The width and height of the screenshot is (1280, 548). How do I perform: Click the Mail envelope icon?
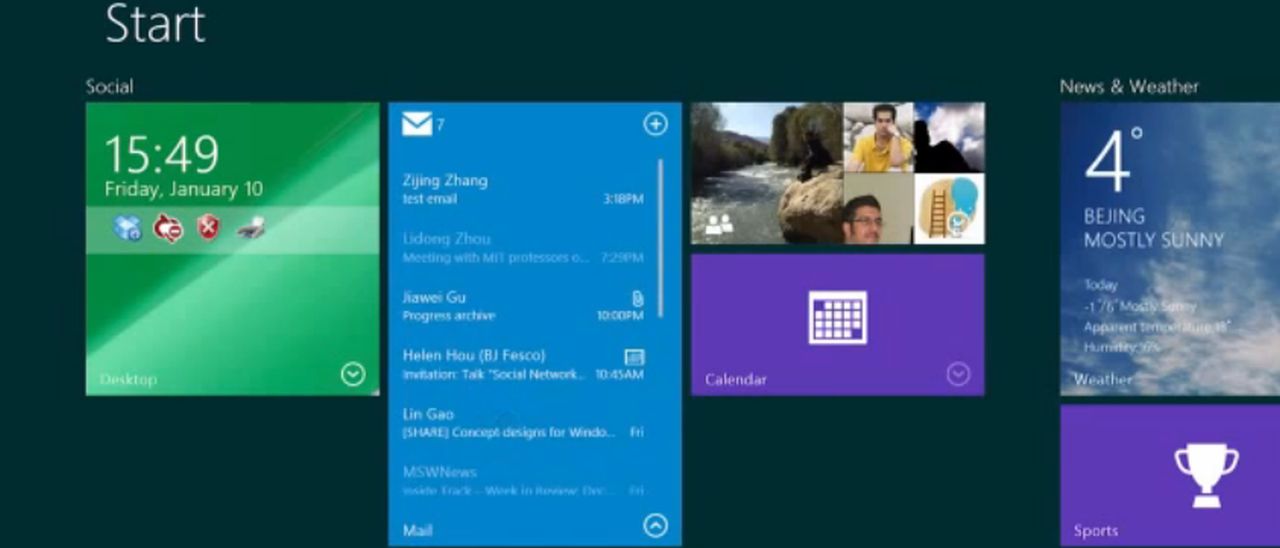pos(417,124)
